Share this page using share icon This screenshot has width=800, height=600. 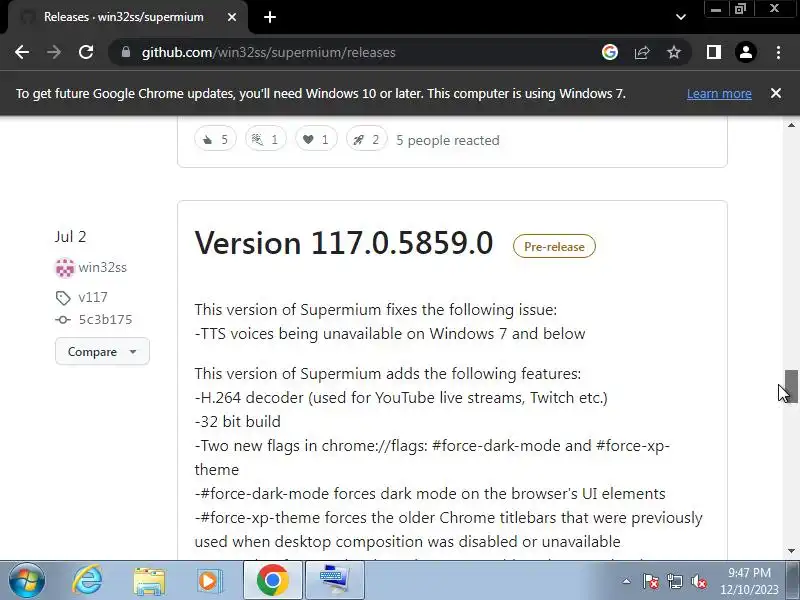click(642, 52)
